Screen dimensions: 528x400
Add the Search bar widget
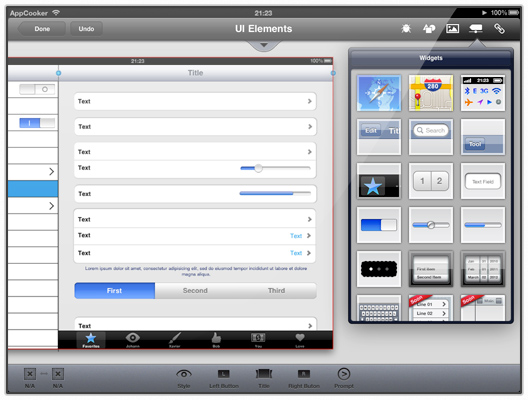[431, 137]
